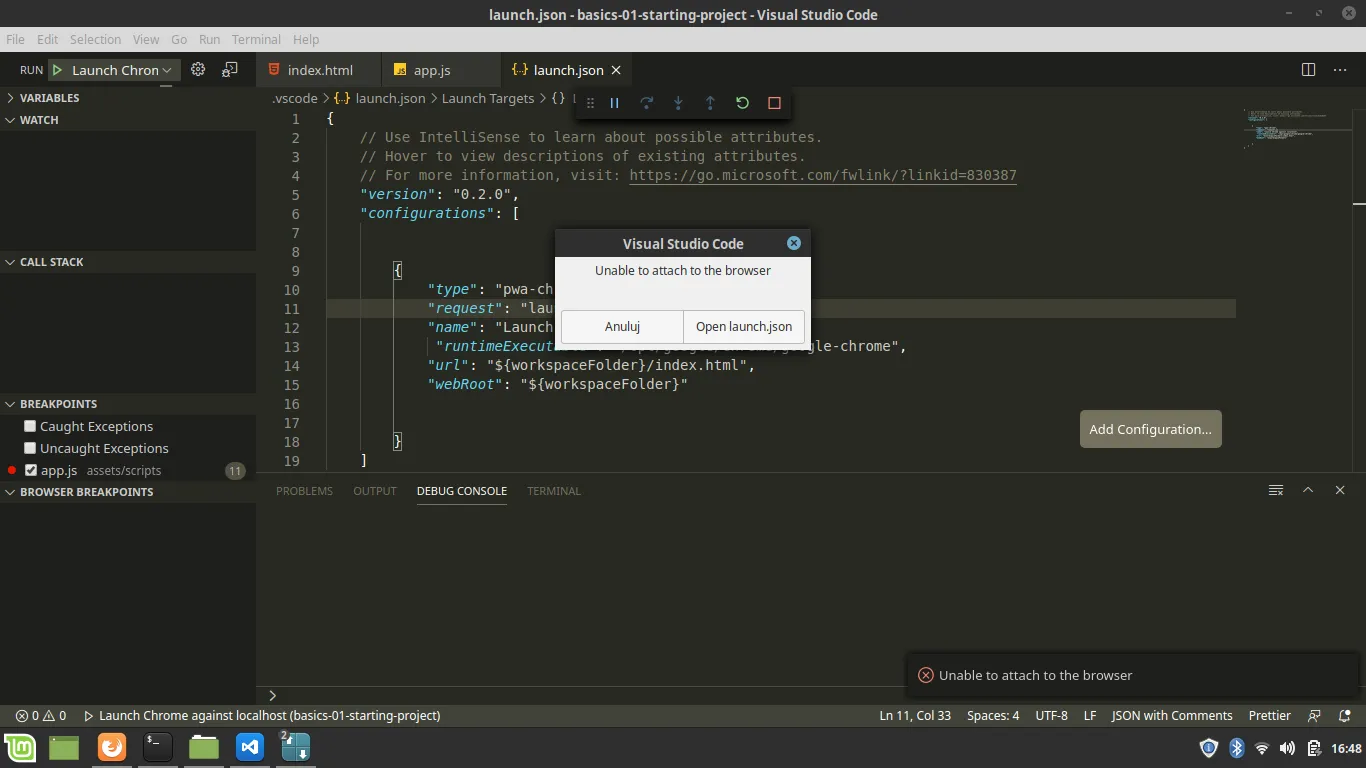This screenshot has width=1366, height=768.
Task: Open the File menu
Action: (15, 39)
